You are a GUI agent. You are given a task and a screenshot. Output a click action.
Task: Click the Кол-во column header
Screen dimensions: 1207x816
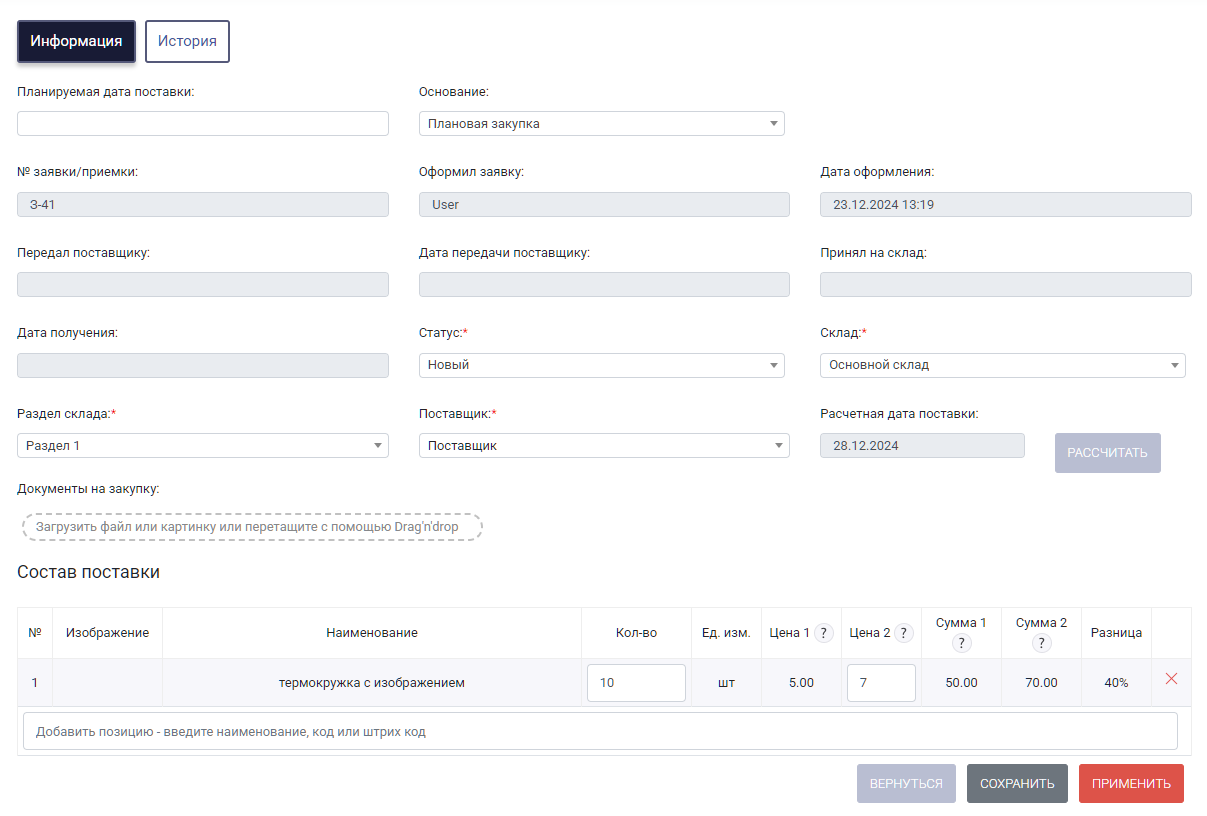636,633
